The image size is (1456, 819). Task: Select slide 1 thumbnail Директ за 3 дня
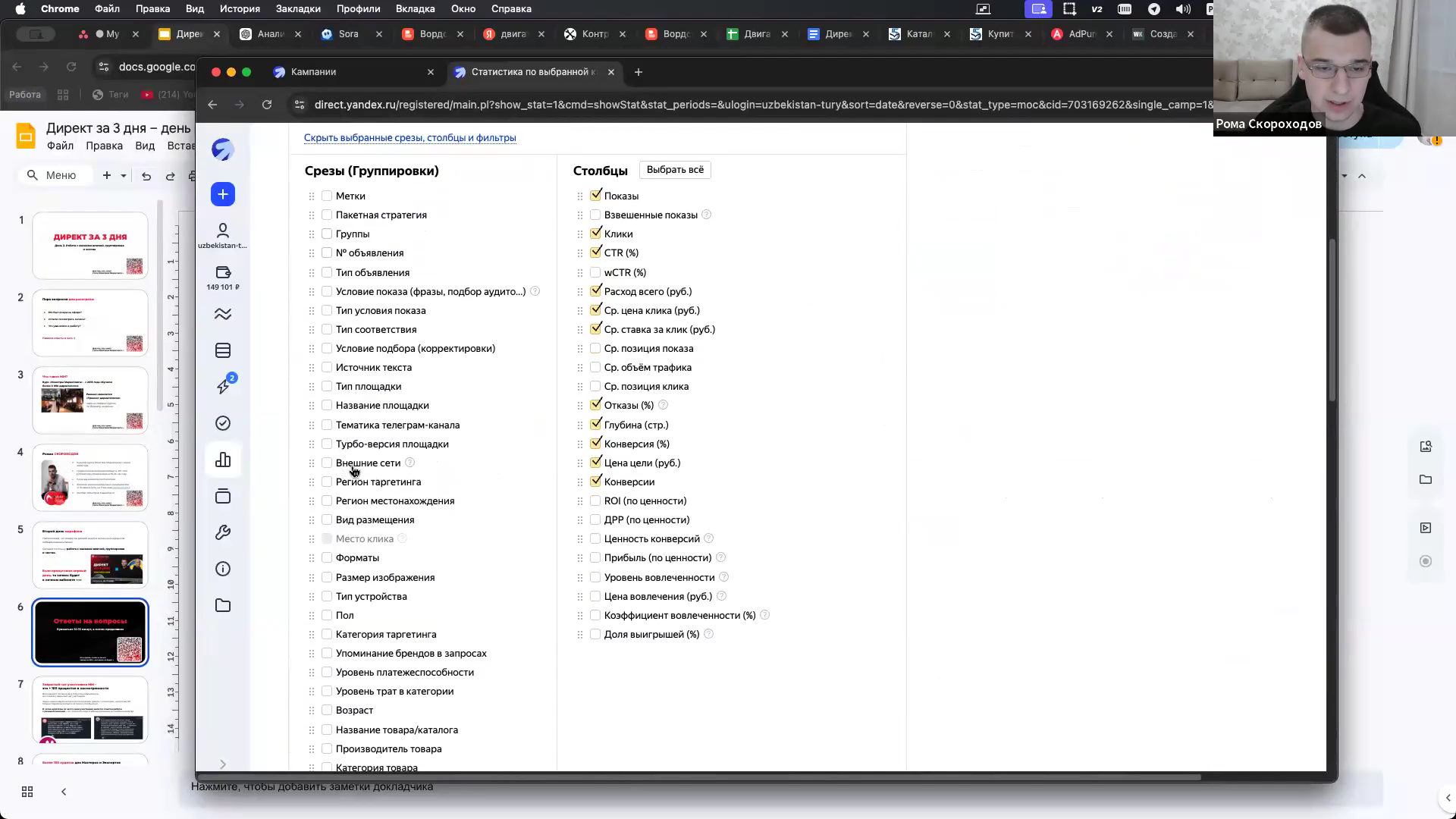pyautogui.click(x=90, y=246)
